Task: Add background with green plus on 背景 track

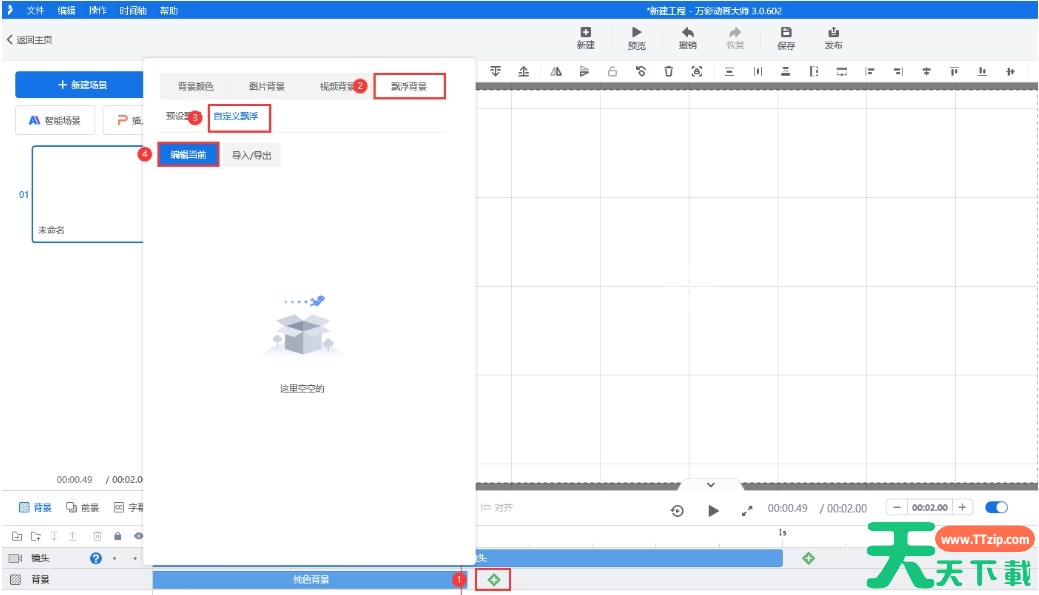Action: pos(494,580)
